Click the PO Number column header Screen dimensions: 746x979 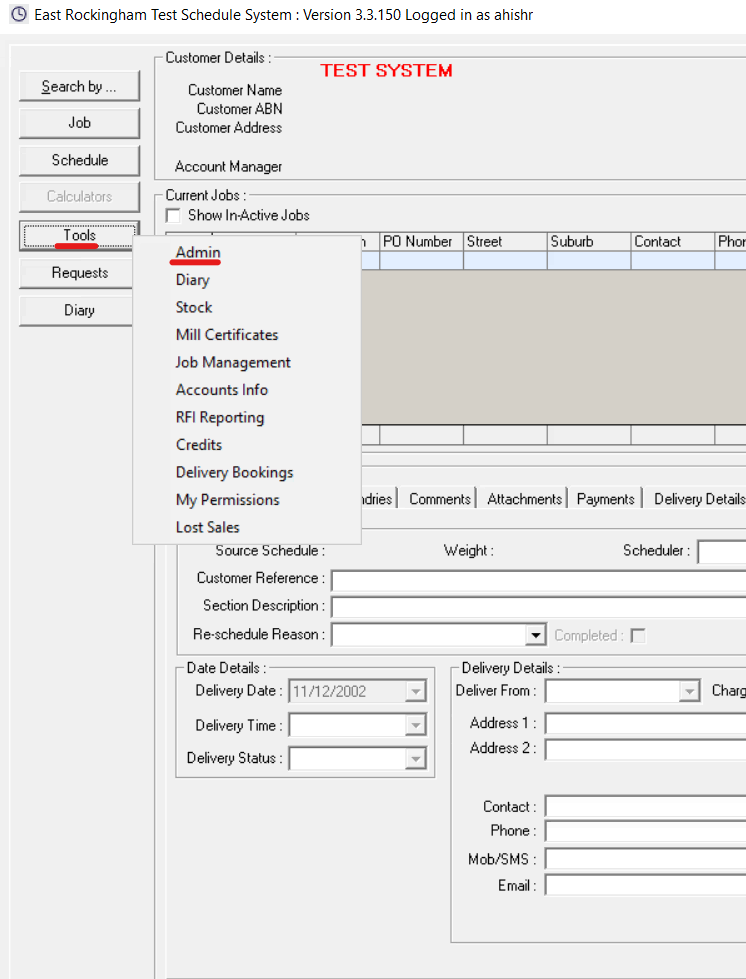point(421,242)
